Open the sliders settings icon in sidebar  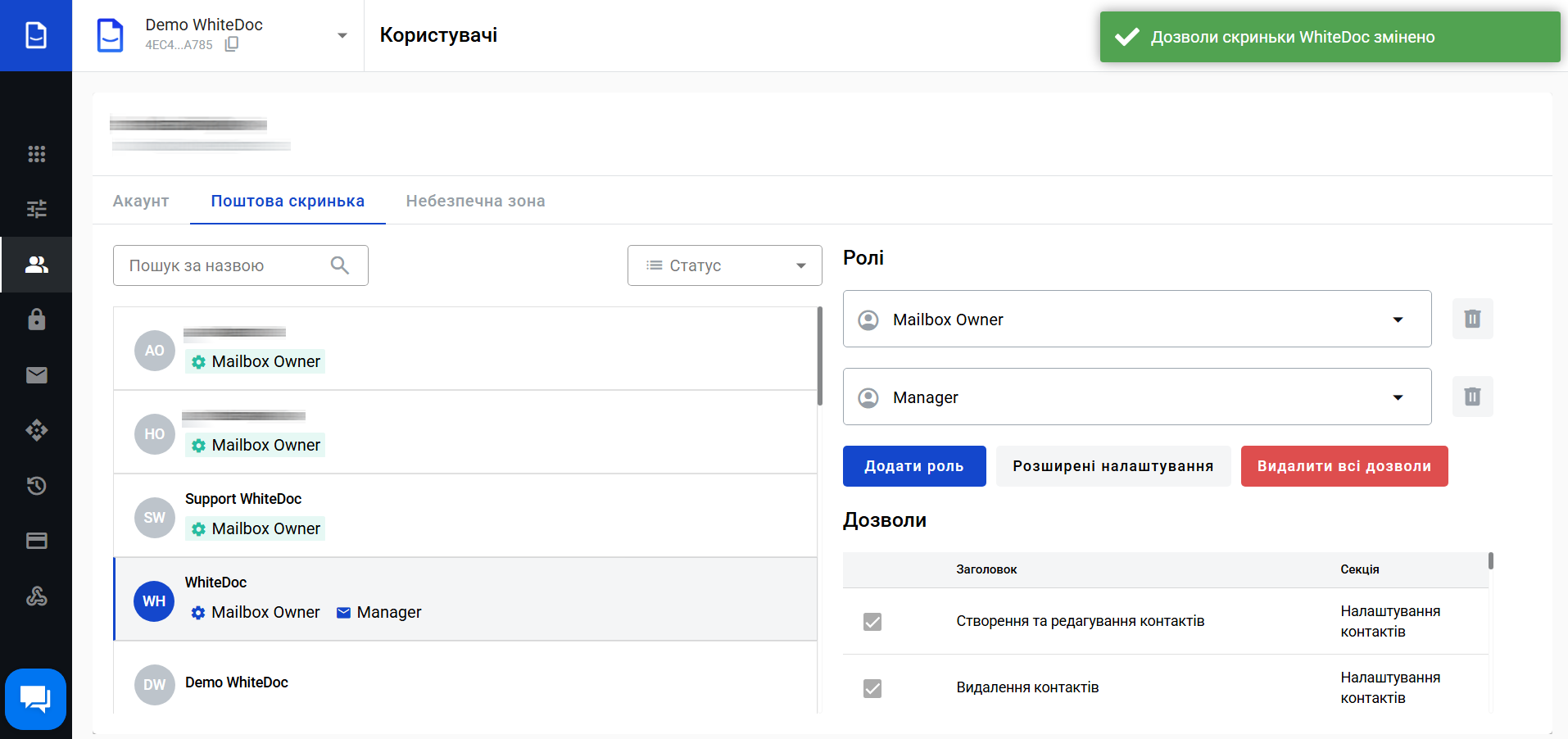(36, 209)
